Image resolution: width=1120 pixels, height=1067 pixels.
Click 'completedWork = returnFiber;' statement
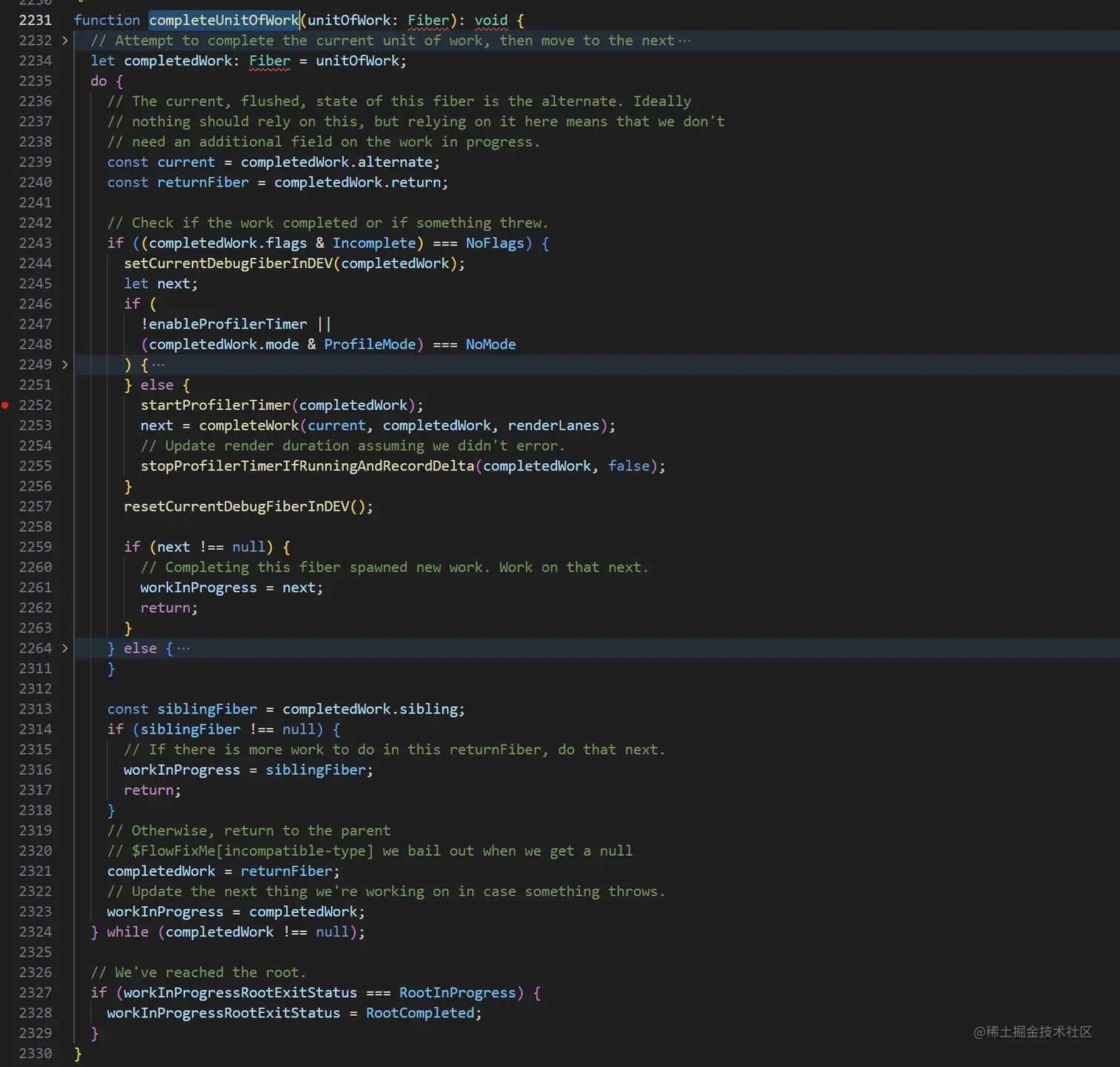tap(224, 871)
